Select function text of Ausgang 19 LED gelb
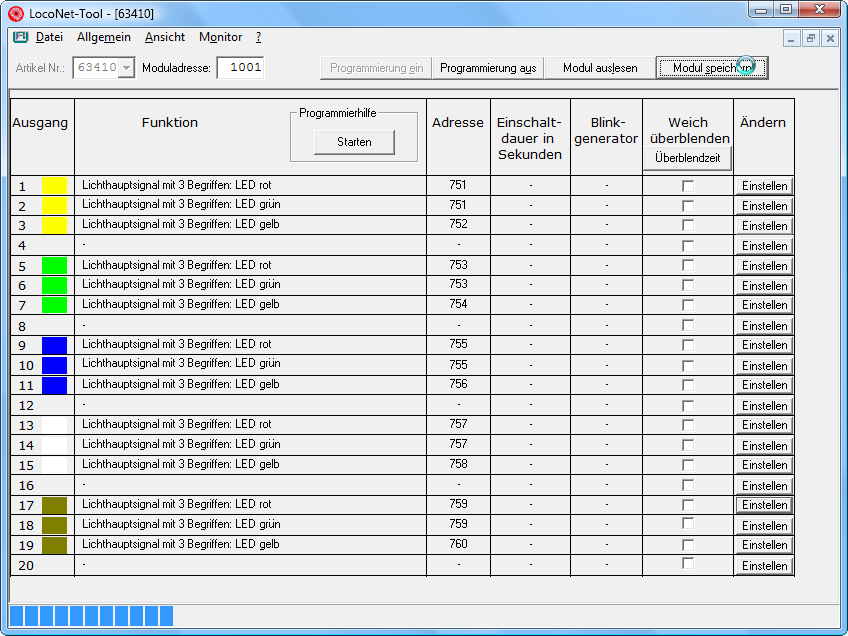The width and height of the screenshot is (848, 636). tap(181, 544)
